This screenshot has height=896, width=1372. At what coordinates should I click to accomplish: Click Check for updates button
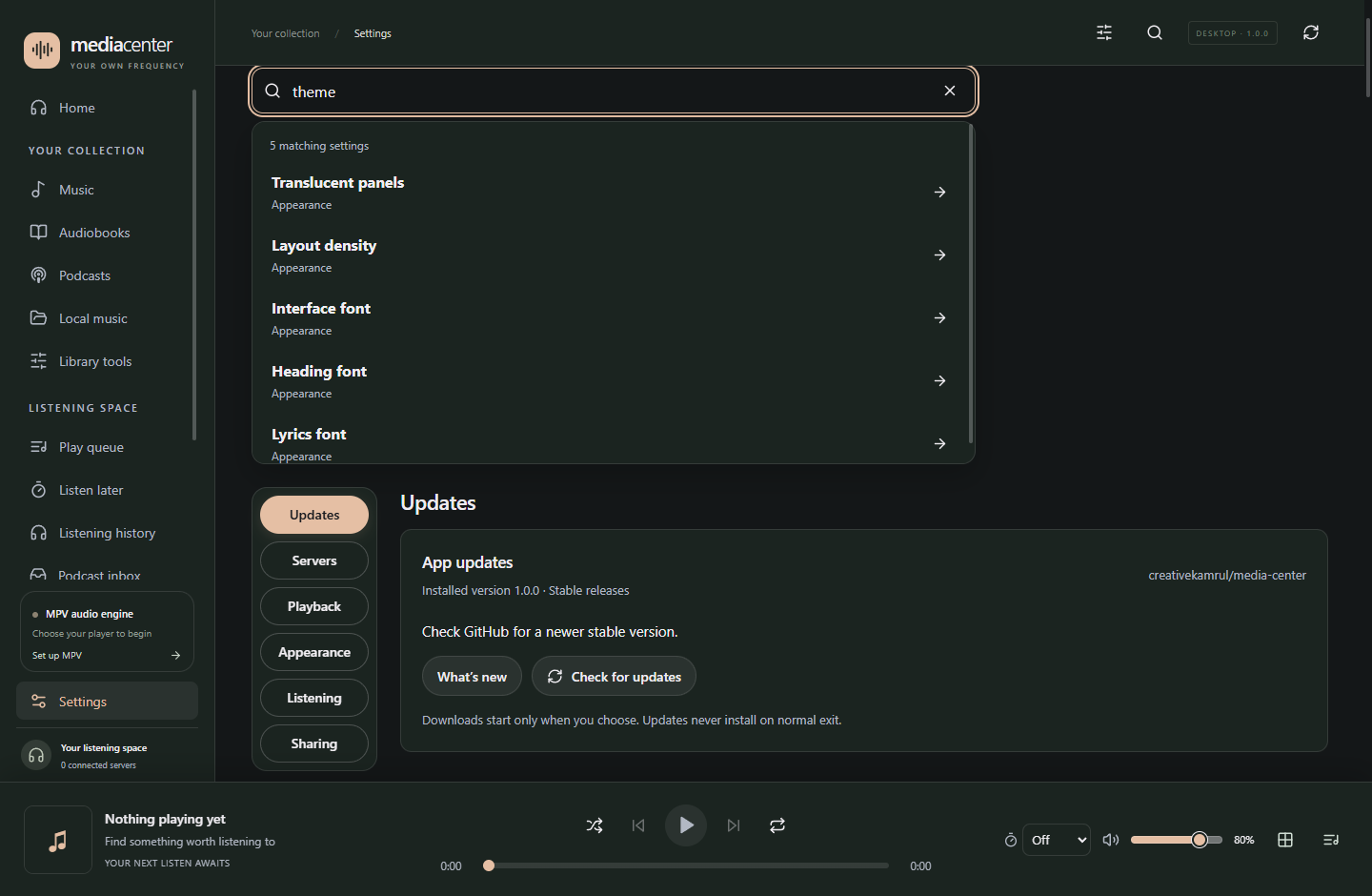[614, 677]
